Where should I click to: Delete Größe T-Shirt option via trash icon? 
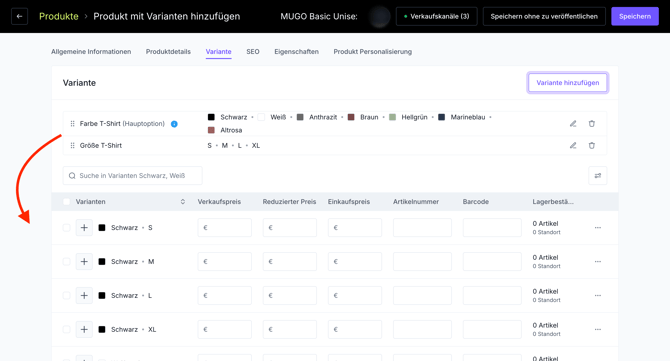591,145
